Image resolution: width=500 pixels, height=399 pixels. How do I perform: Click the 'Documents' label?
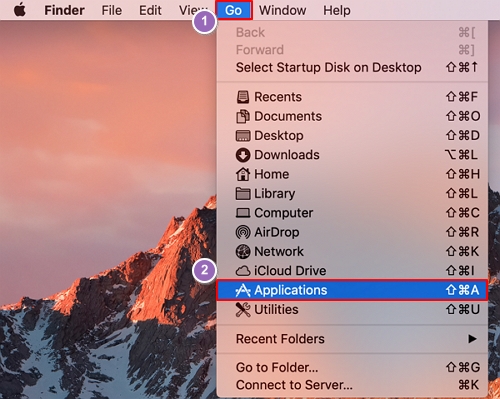[288, 116]
